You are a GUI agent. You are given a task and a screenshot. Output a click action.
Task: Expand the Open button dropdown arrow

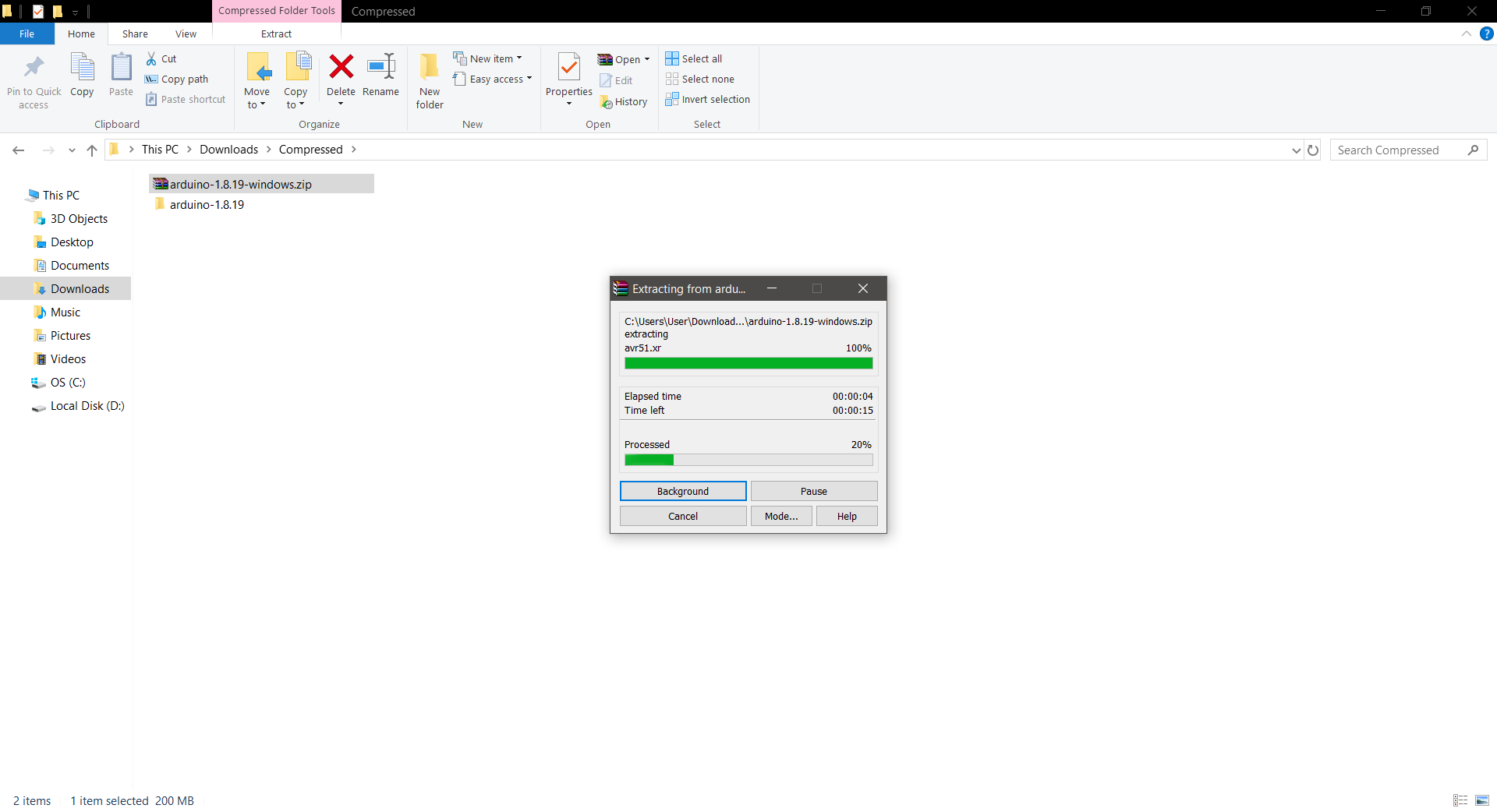point(647,59)
